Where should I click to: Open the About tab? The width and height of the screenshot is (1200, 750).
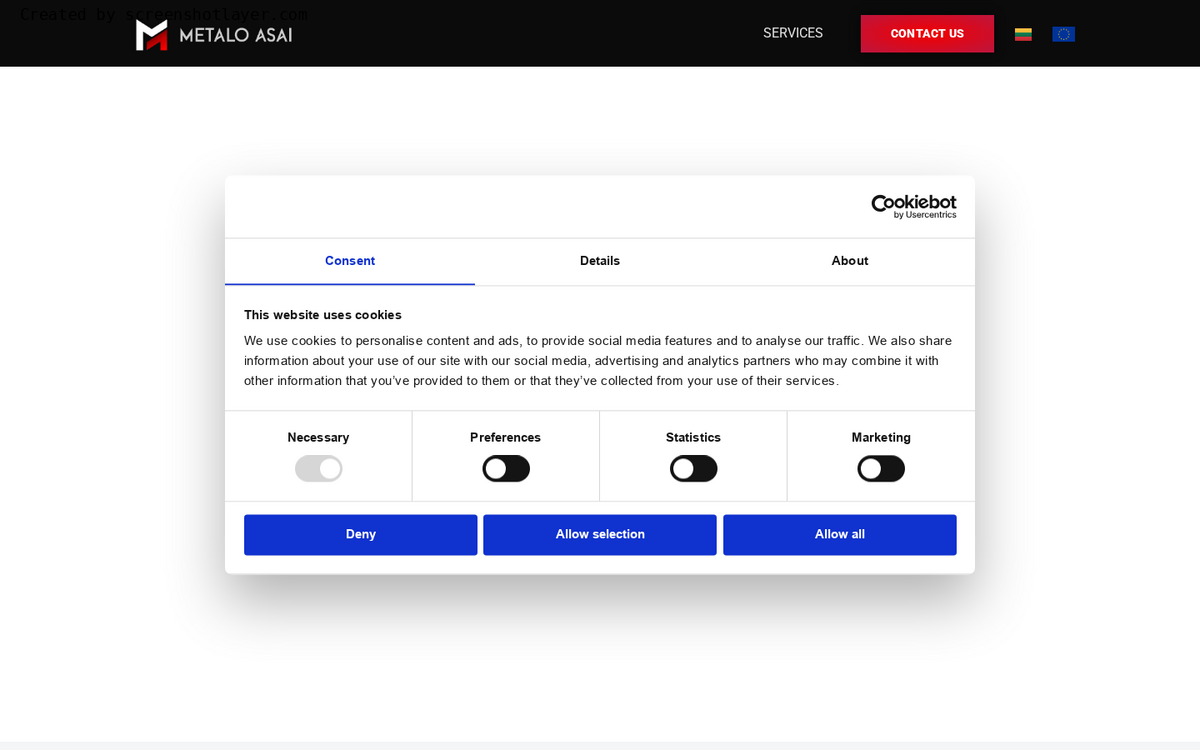point(850,261)
